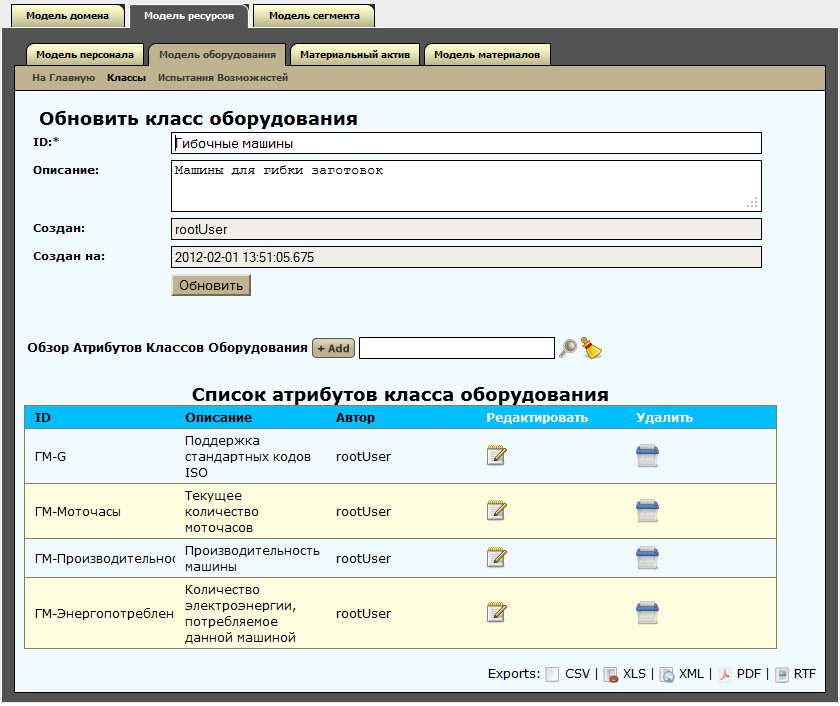Click the attribute search input box

[x=457, y=348]
